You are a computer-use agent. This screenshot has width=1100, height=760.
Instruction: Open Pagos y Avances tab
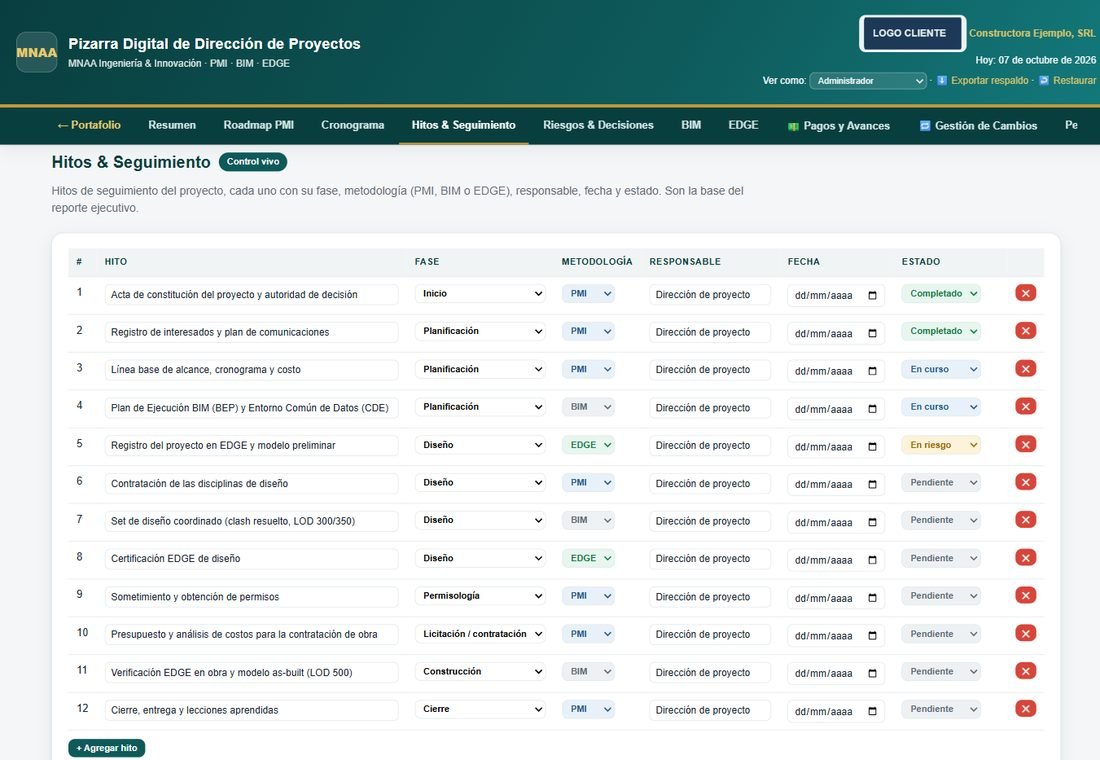click(839, 126)
